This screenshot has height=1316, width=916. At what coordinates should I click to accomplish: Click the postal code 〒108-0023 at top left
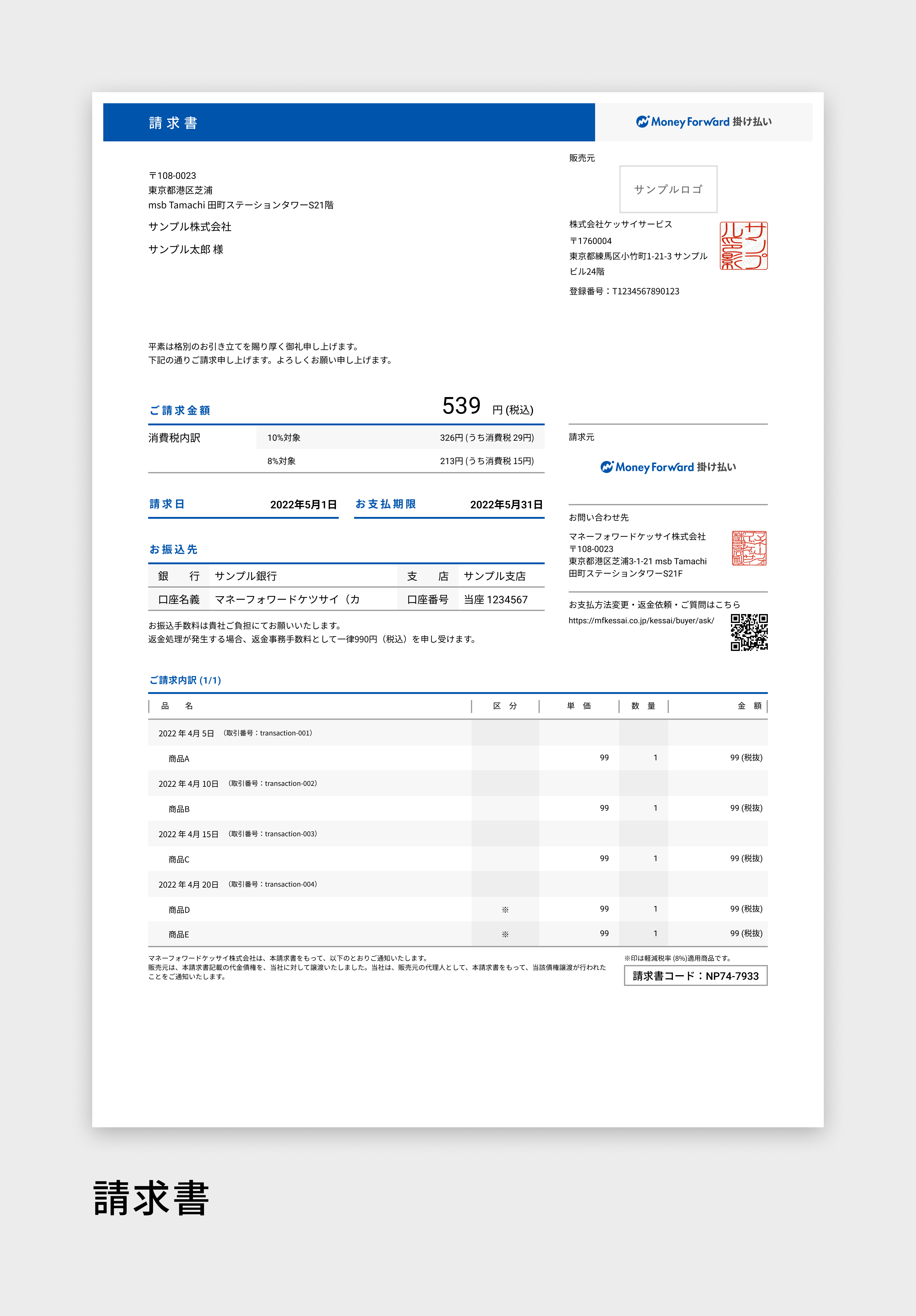[x=172, y=175]
